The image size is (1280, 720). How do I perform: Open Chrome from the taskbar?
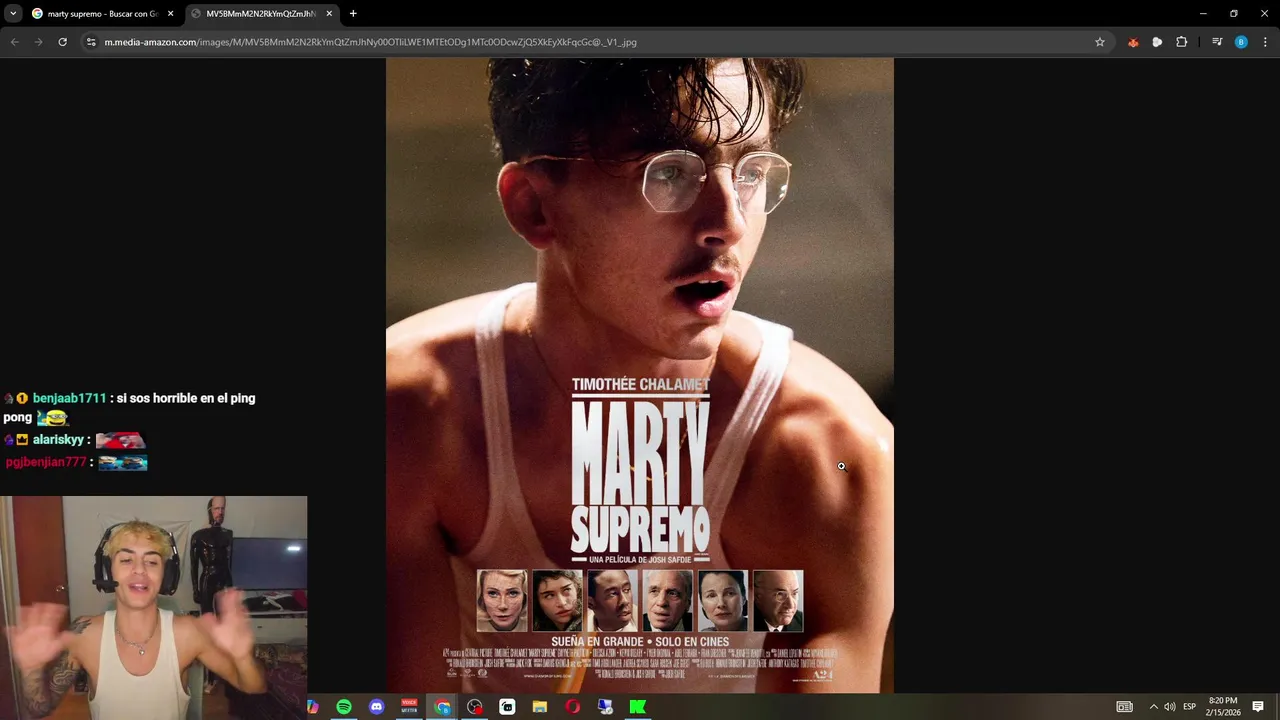coord(442,707)
